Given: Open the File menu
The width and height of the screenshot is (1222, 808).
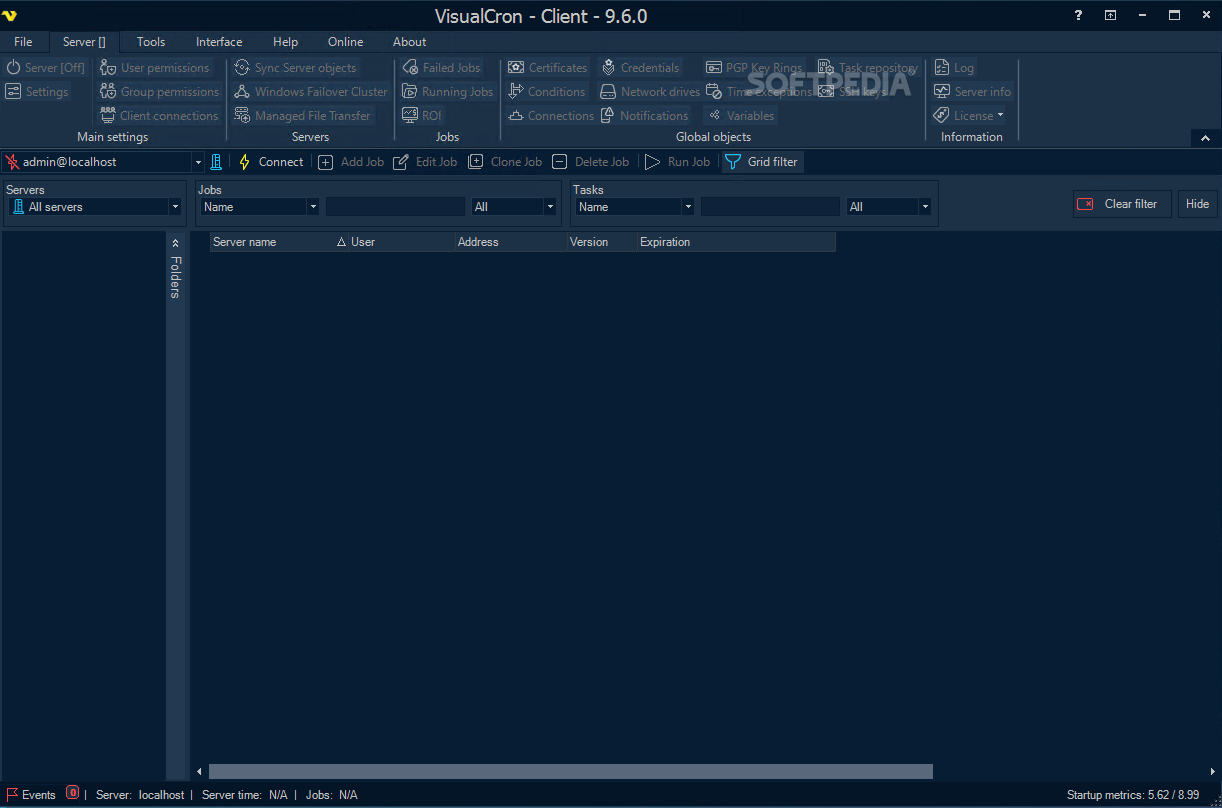Looking at the screenshot, I should [23, 42].
